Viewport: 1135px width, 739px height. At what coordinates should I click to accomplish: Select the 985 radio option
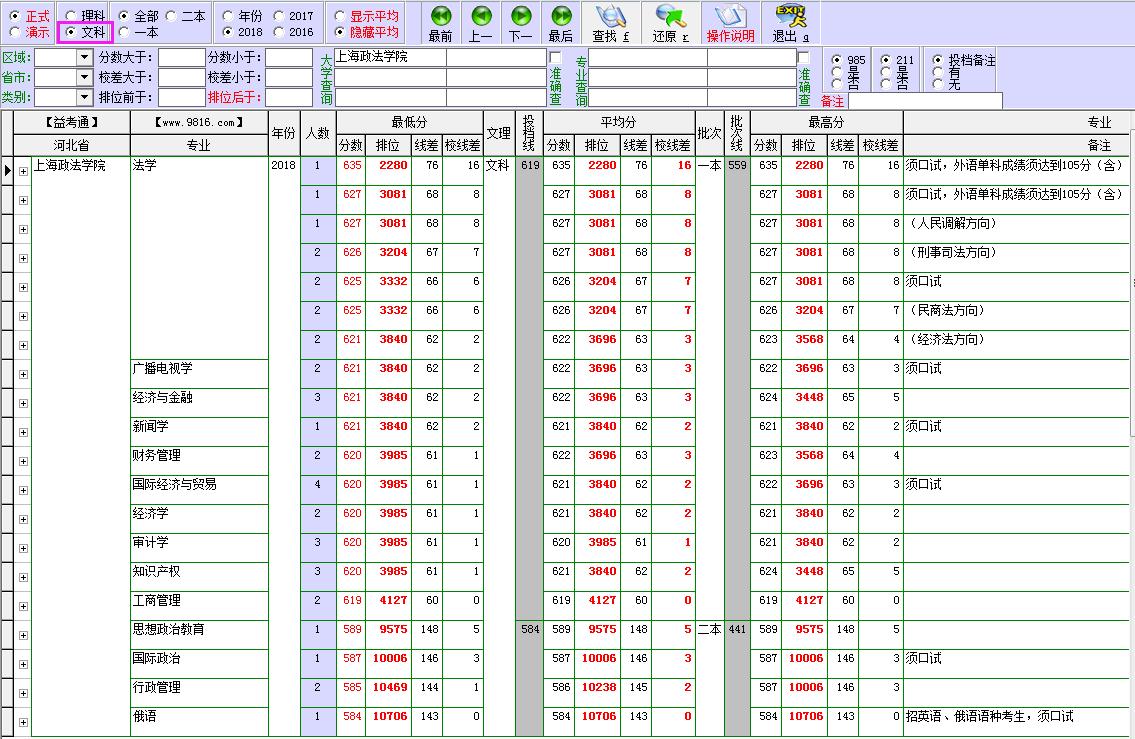coord(837,60)
